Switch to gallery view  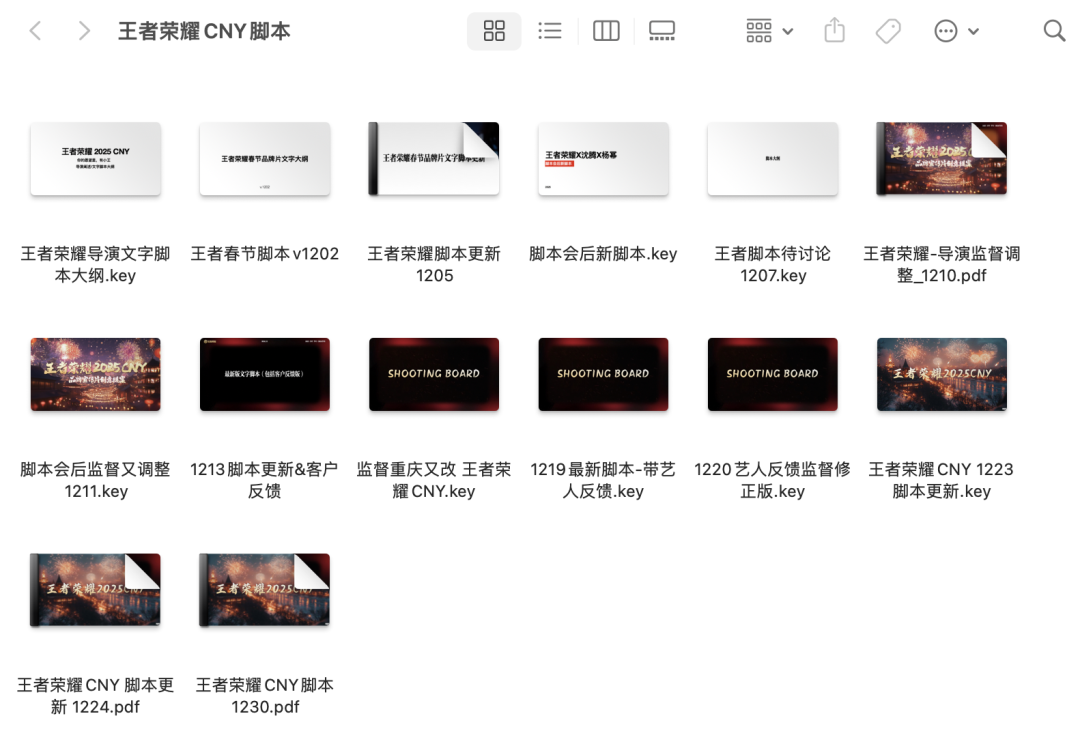pyautogui.click(x=662, y=31)
